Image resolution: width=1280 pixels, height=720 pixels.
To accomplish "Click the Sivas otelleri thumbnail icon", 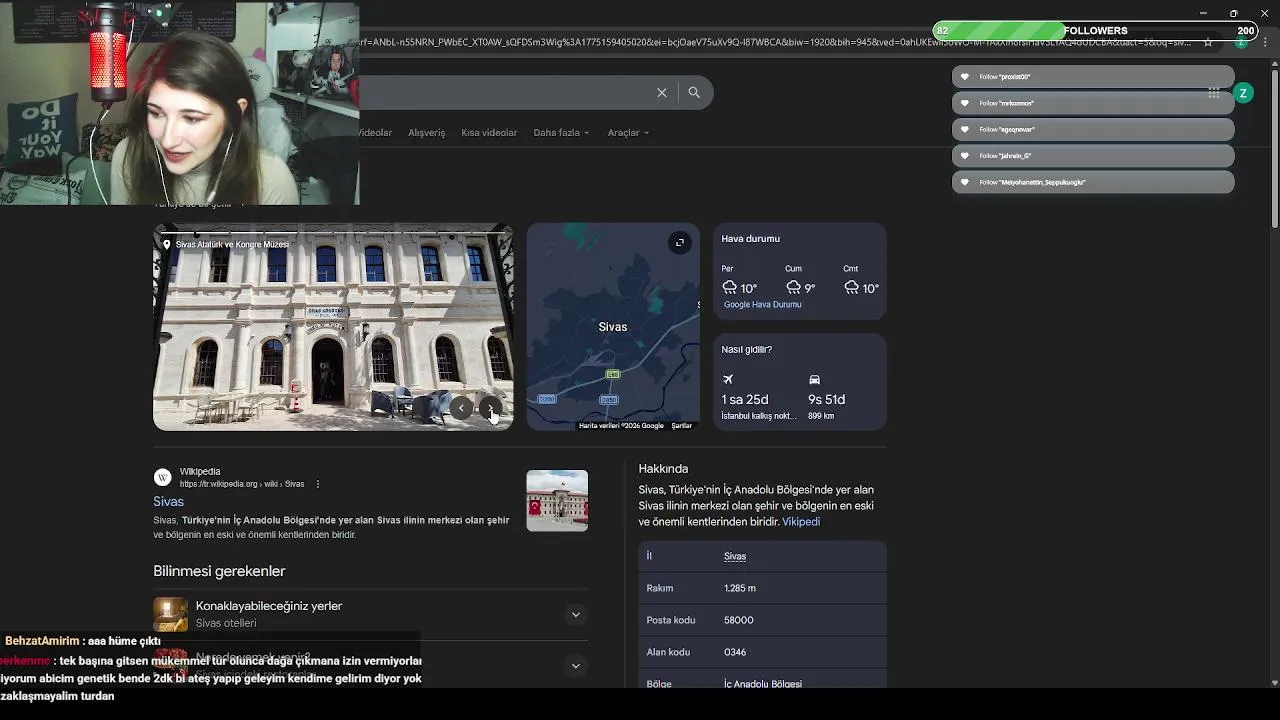I will tap(170, 614).
